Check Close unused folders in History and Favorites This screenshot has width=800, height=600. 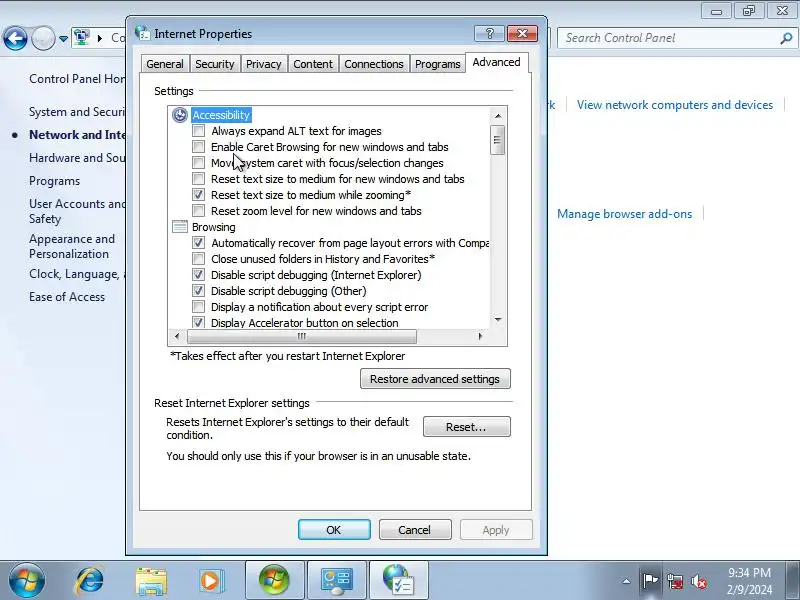(x=198, y=259)
